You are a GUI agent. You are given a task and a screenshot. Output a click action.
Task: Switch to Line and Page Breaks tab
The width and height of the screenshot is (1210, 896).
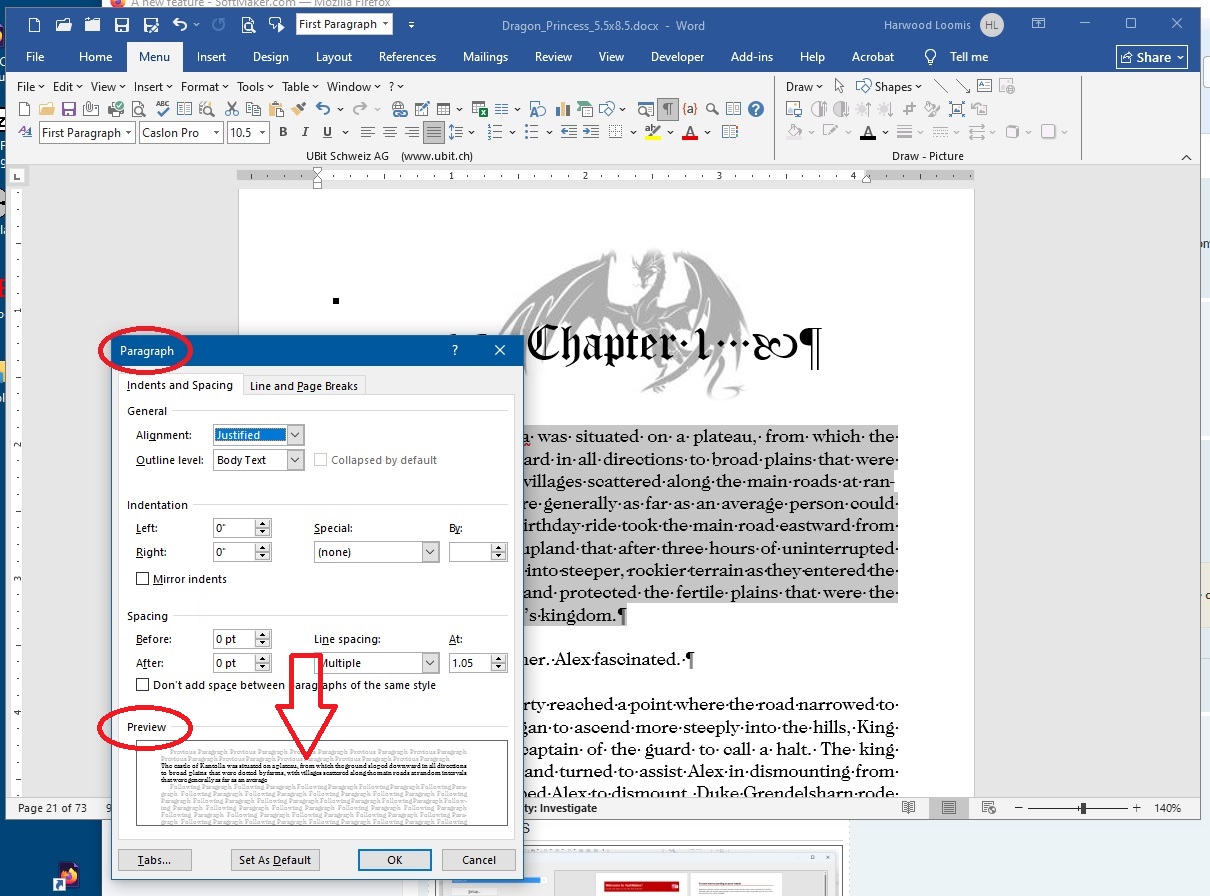pos(304,386)
